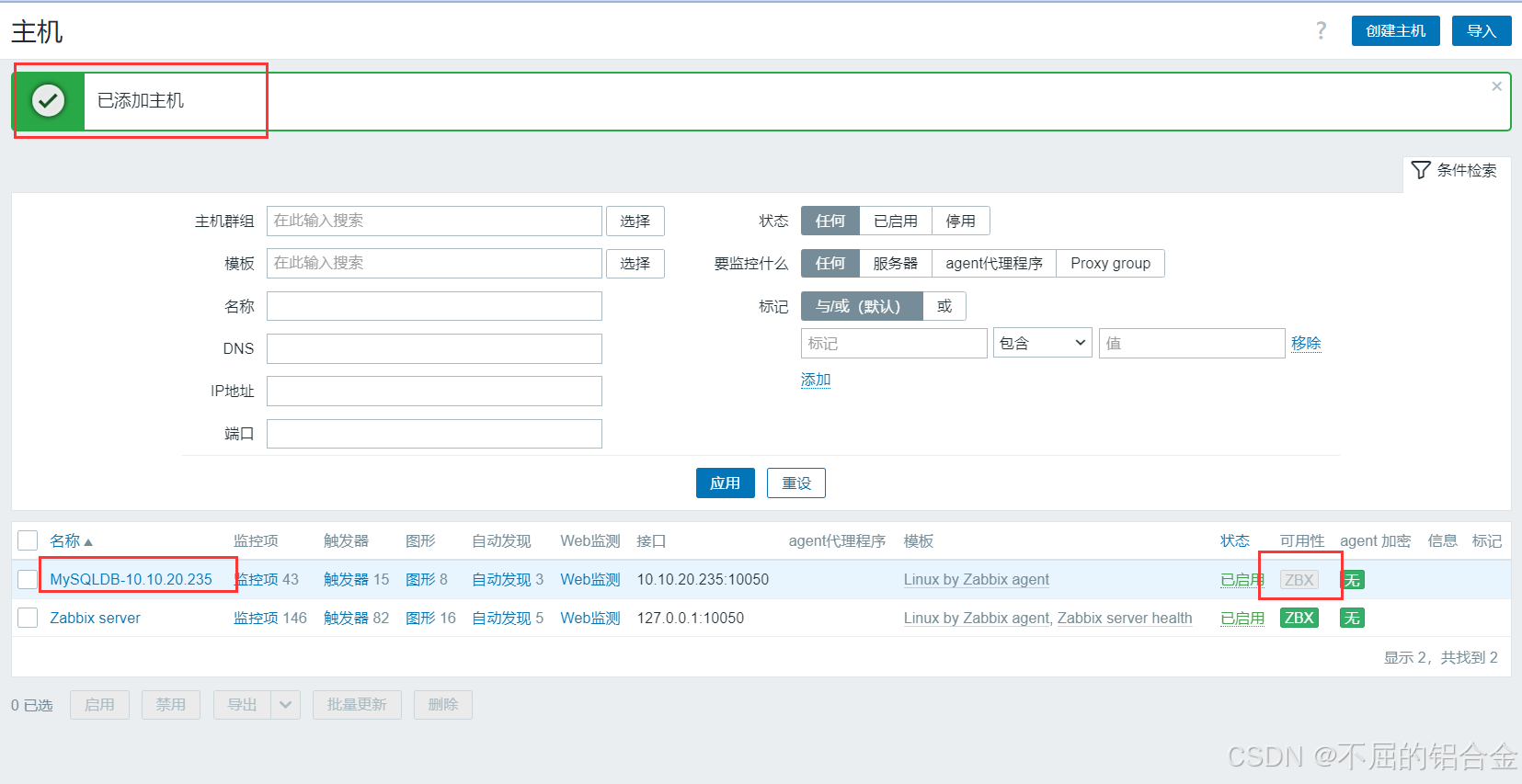Click 选择 button for 主机群组
Viewport: 1522px width, 784px height.
[635, 221]
